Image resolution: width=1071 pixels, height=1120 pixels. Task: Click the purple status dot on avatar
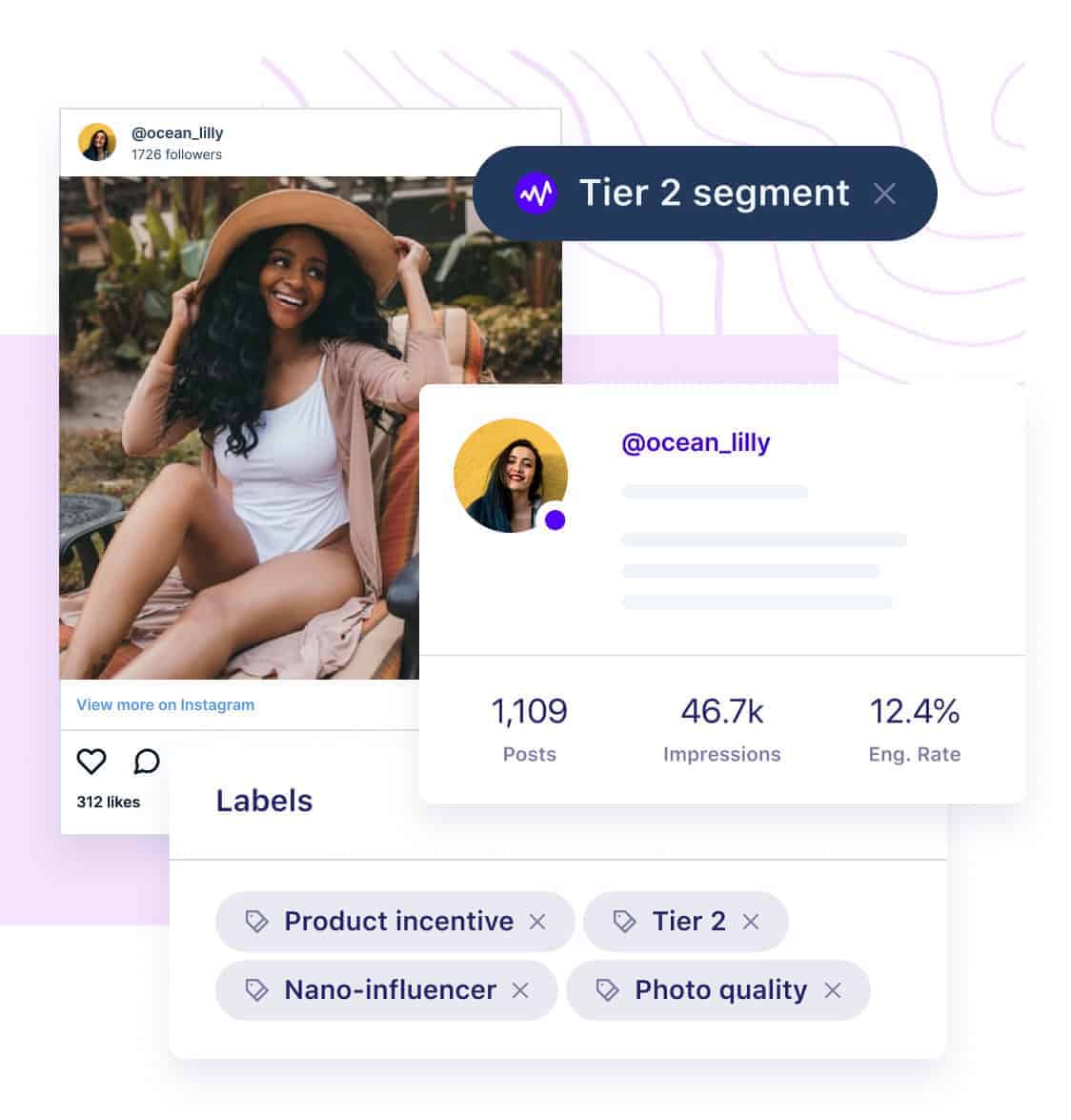pyautogui.click(x=555, y=520)
